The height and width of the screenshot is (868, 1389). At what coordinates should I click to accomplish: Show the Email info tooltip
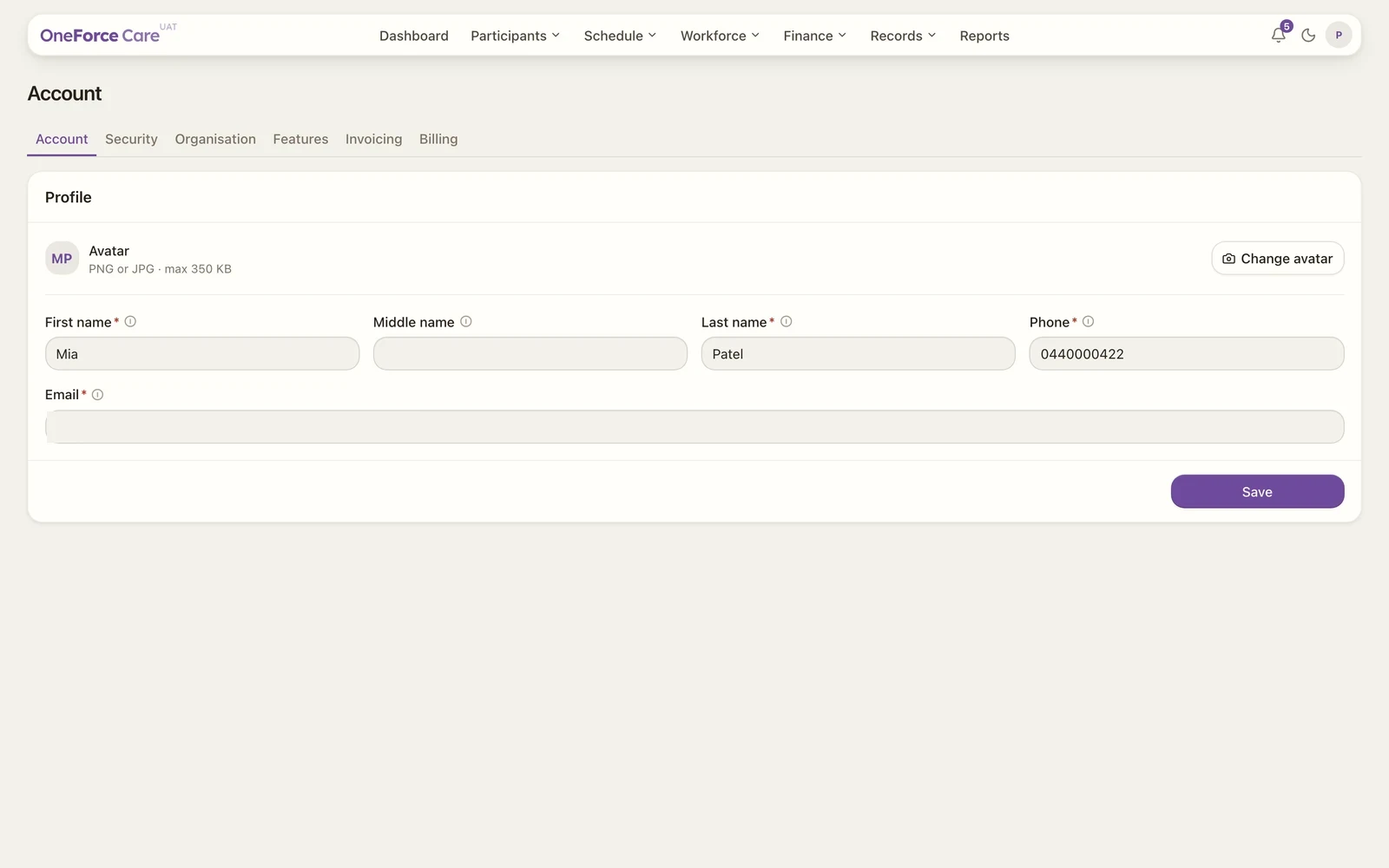[x=98, y=394]
